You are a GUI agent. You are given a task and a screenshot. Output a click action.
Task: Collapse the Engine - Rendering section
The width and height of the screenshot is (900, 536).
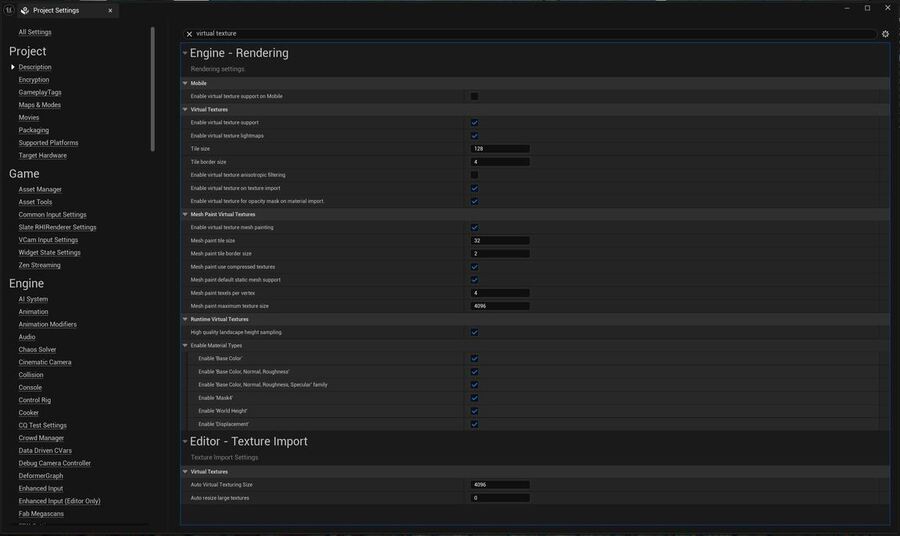point(185,53)
